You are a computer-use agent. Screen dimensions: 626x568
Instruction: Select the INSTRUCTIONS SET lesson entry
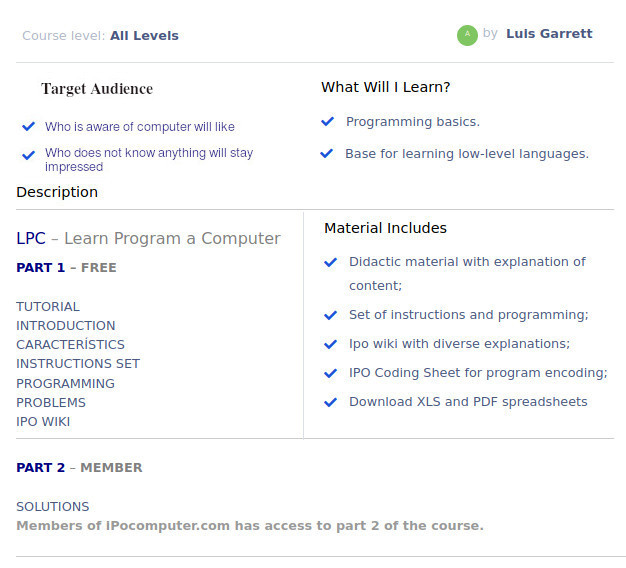pyautogui.click(x=78, y=364)
